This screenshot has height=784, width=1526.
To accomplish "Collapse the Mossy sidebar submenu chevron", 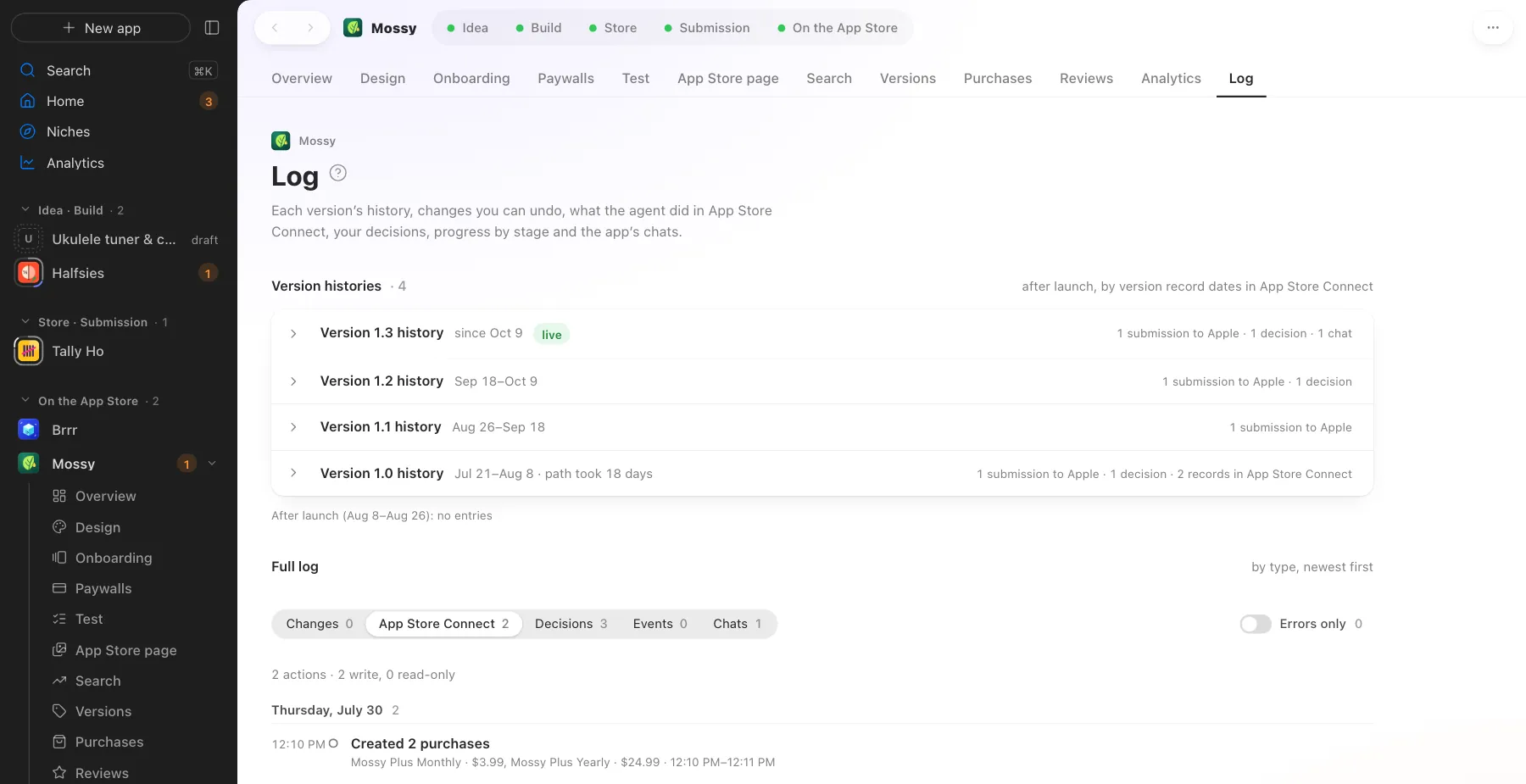I will pyautogui.click(x=212, y=464).
